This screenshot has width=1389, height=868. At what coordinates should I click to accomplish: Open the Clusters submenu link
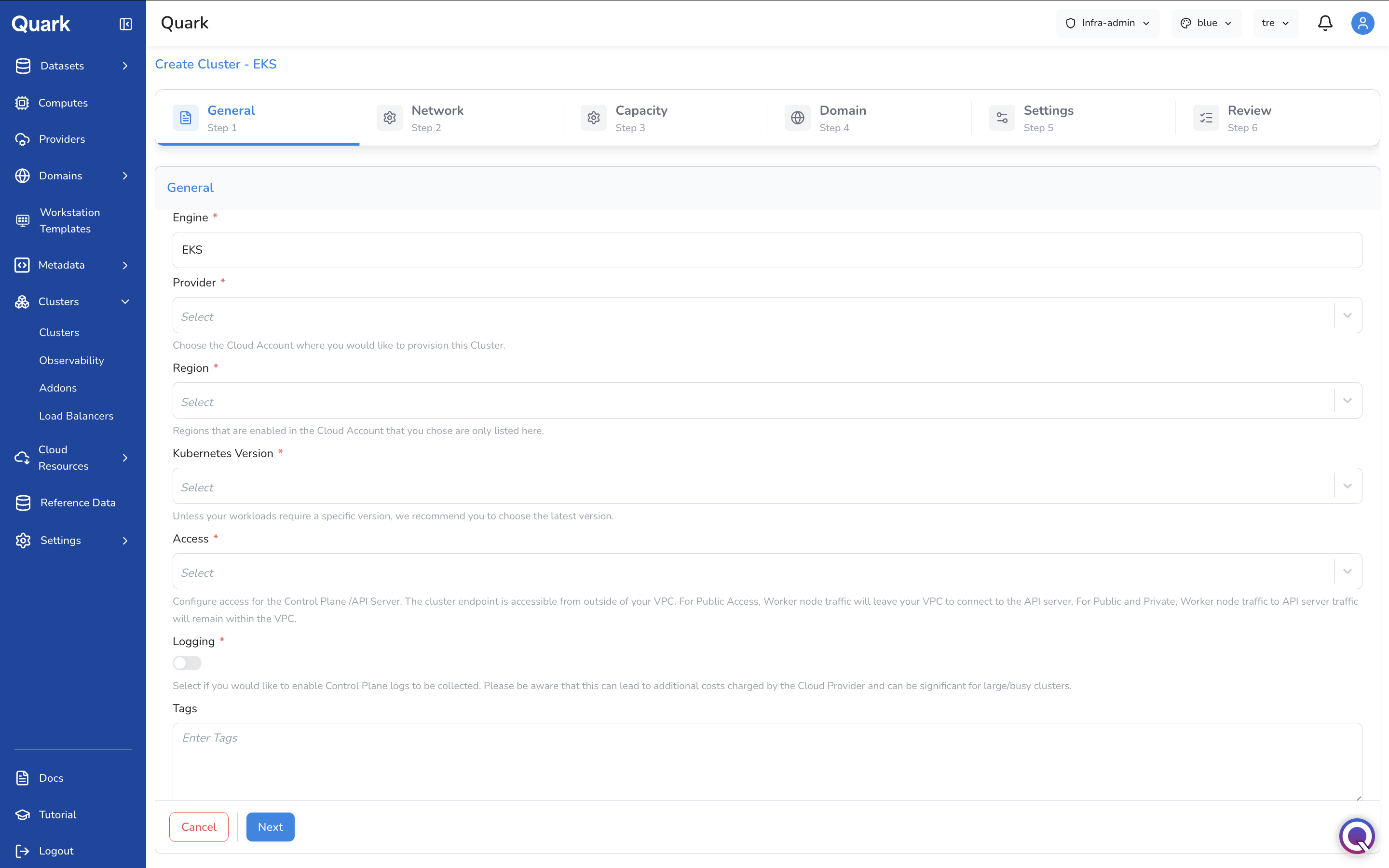pos(59,333)
